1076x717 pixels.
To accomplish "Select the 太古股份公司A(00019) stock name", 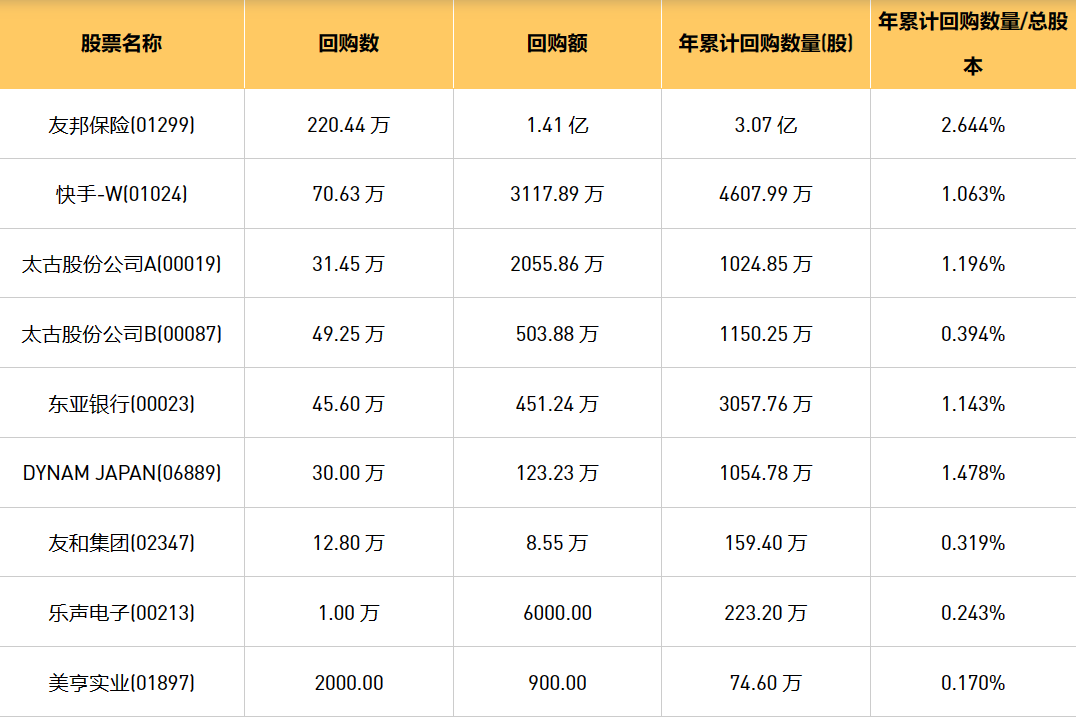I will 121,264.
